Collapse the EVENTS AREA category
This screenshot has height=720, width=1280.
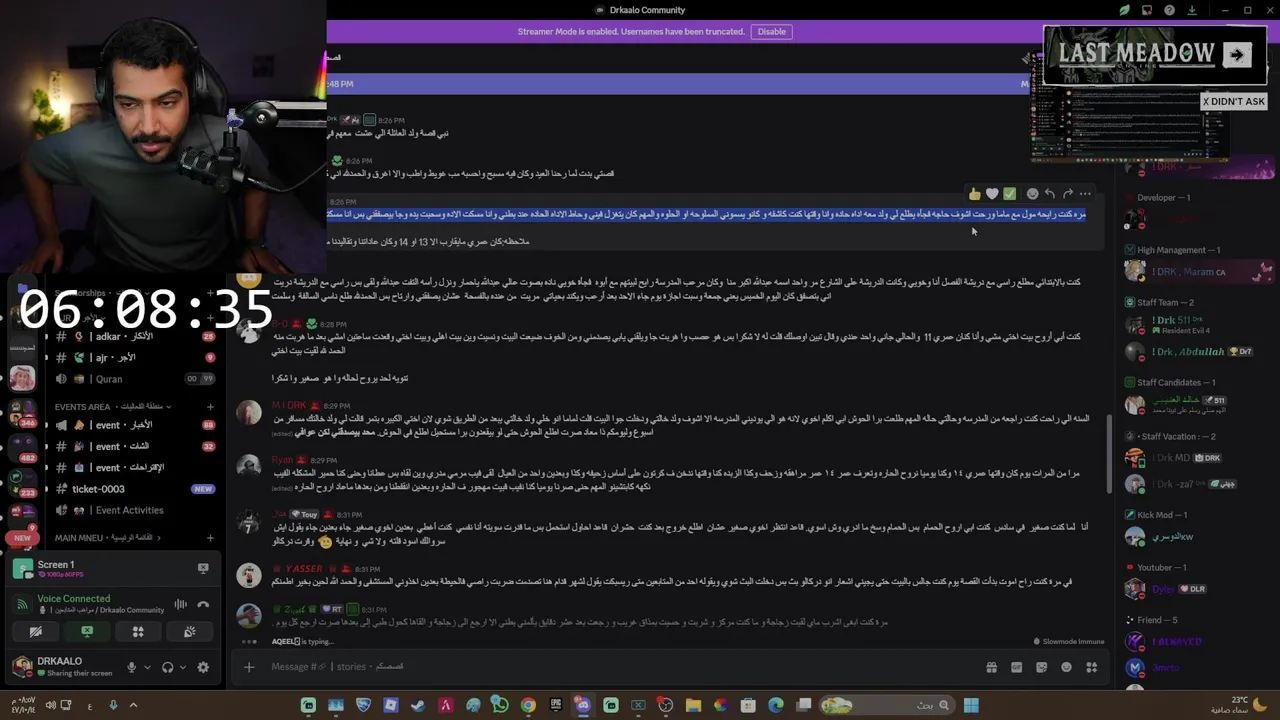tap(113, 407)
